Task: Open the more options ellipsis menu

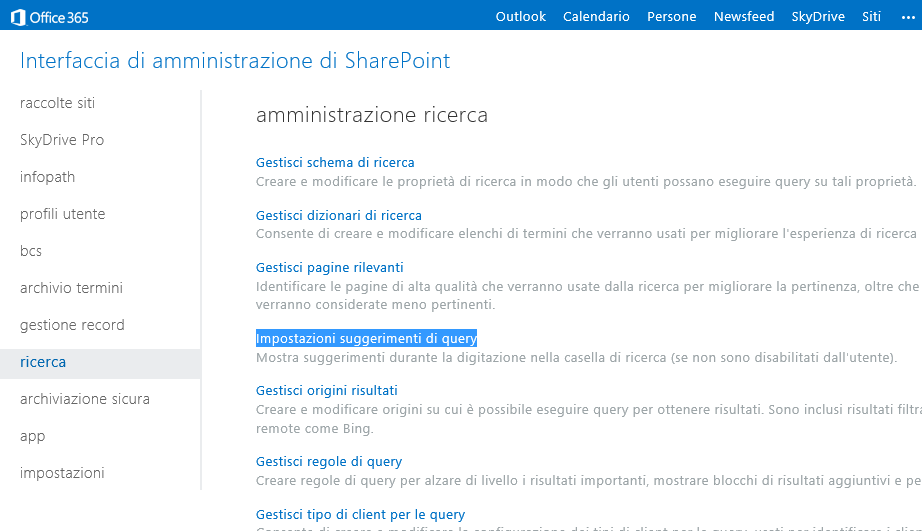Action: [908, 18]
